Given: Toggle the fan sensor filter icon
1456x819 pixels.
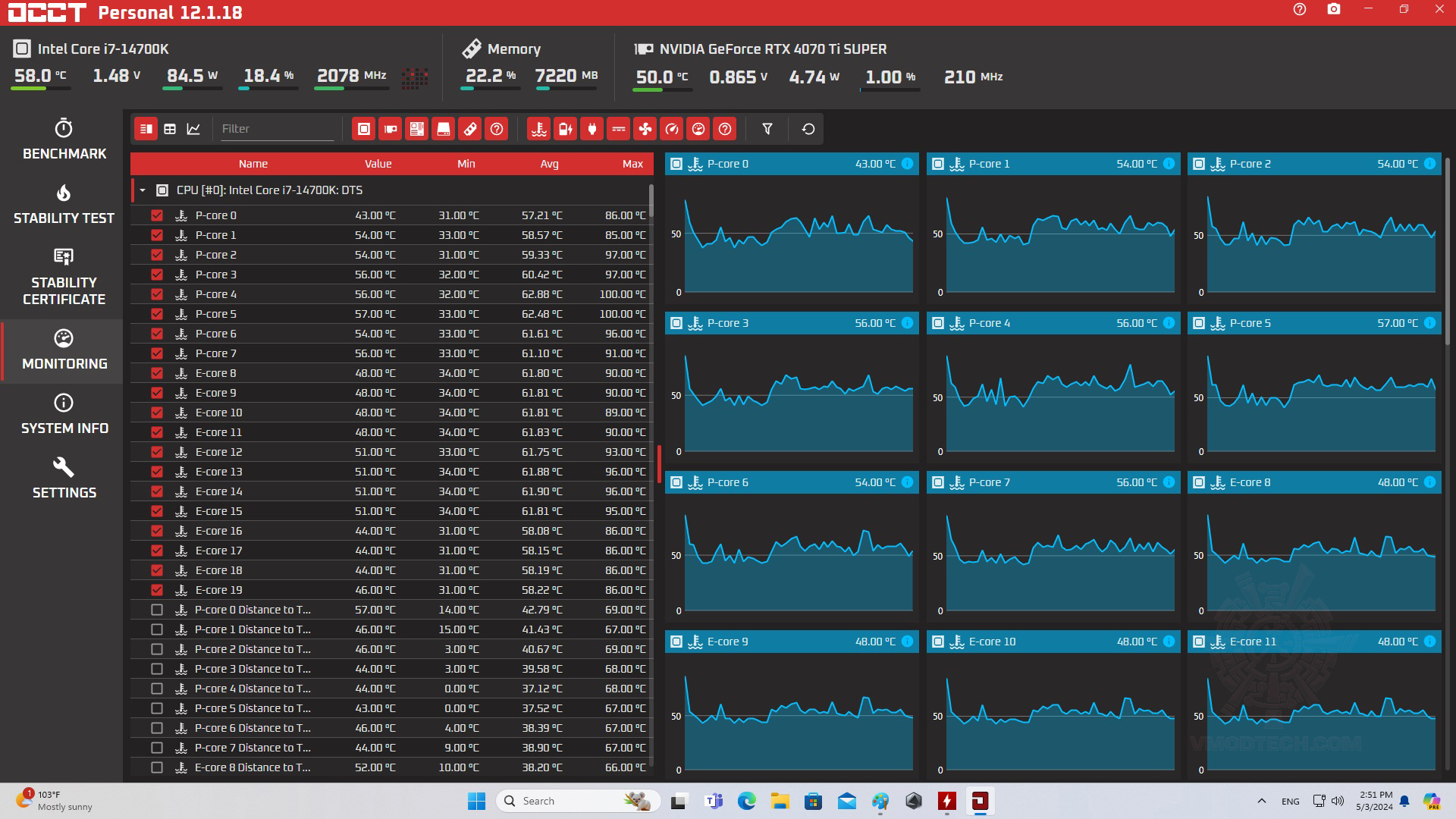Looking at the screenshot, I should click(x=645, y=129).
